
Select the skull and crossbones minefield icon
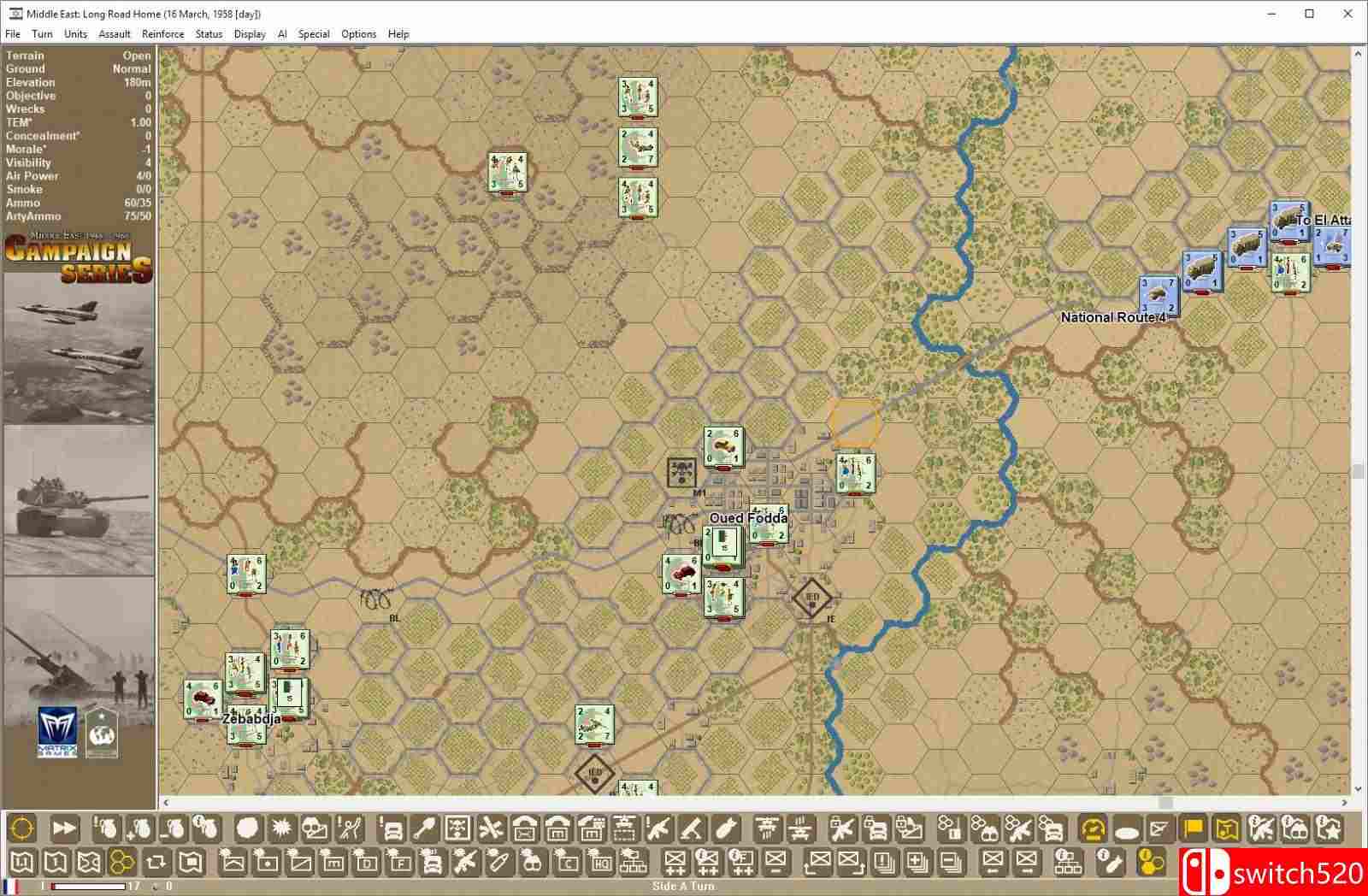point(457,828)
